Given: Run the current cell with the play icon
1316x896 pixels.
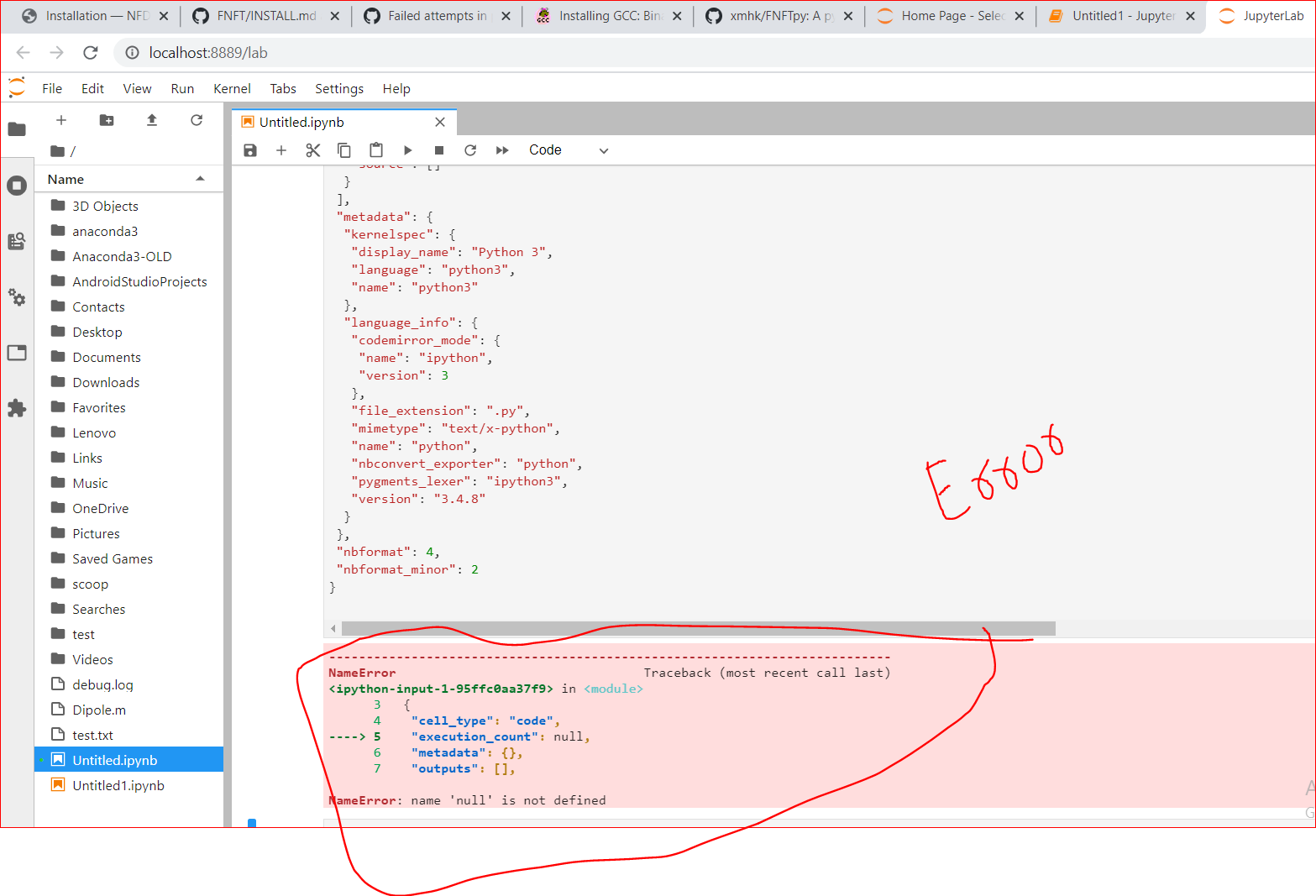Looking at the screenshot, I should tap(407, 149).
